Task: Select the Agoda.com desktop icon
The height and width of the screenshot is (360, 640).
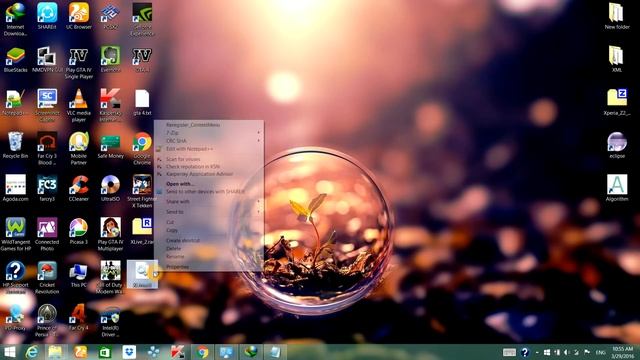Action: [16, 188]
